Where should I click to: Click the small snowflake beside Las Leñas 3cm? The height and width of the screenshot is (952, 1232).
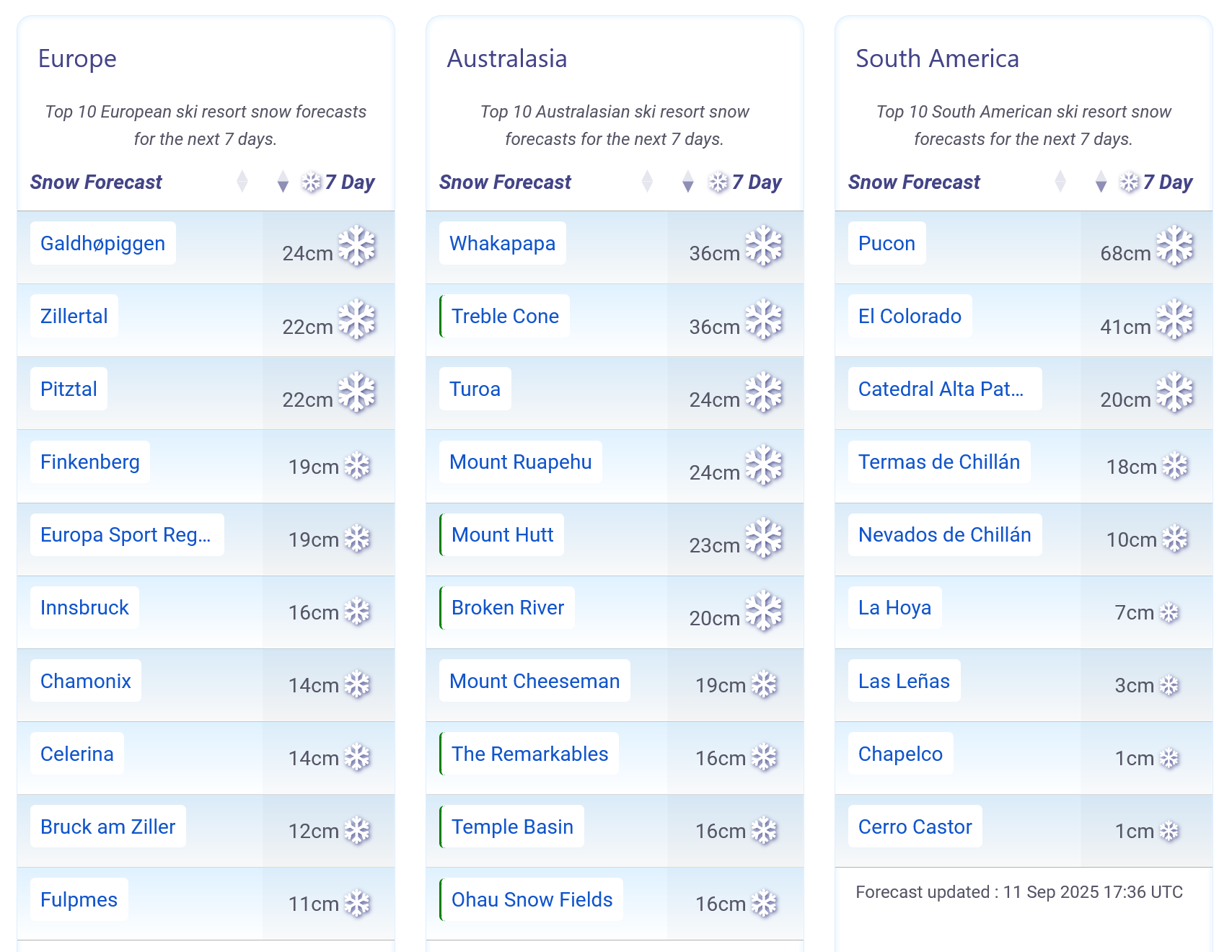[x=1169, y=685]
